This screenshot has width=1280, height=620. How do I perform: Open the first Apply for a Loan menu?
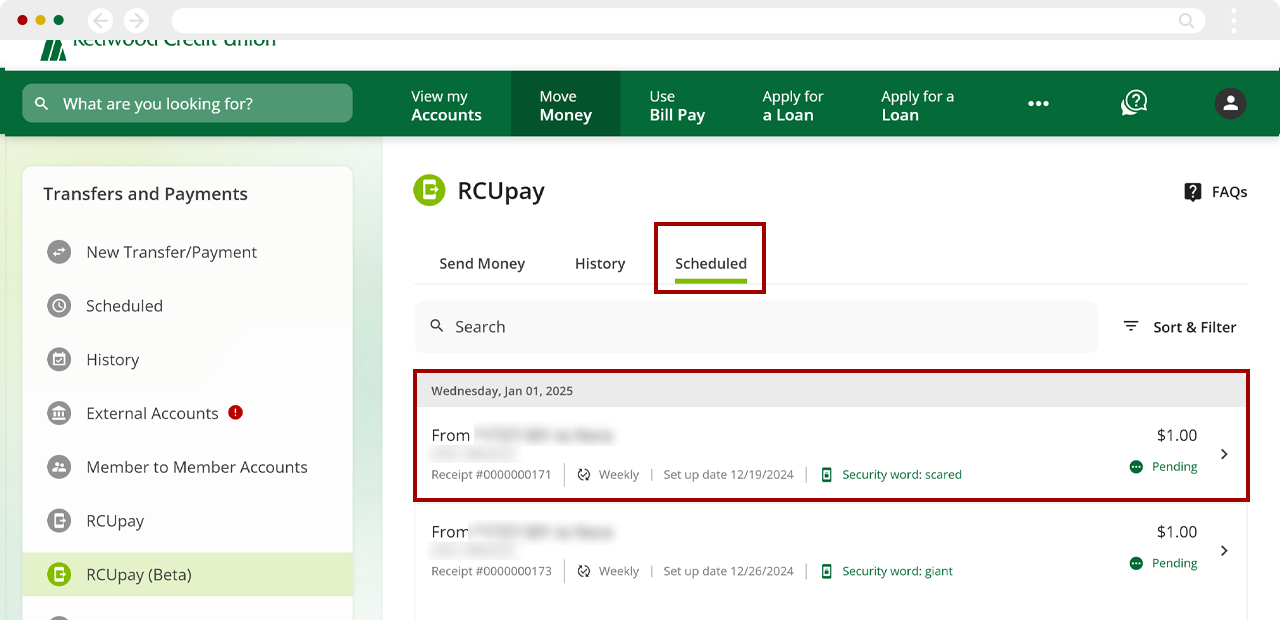(793, 105)
